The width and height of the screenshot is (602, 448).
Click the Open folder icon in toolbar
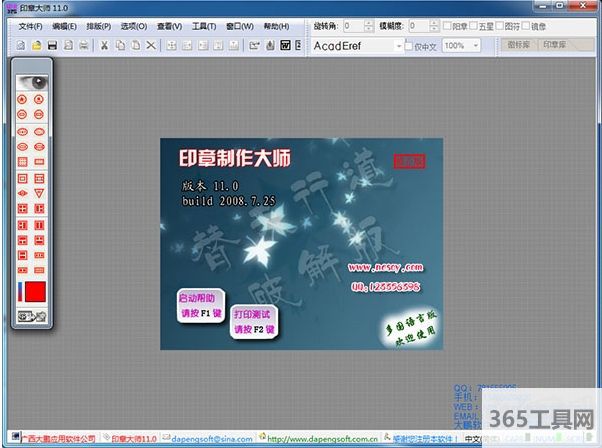coord(37,46)
